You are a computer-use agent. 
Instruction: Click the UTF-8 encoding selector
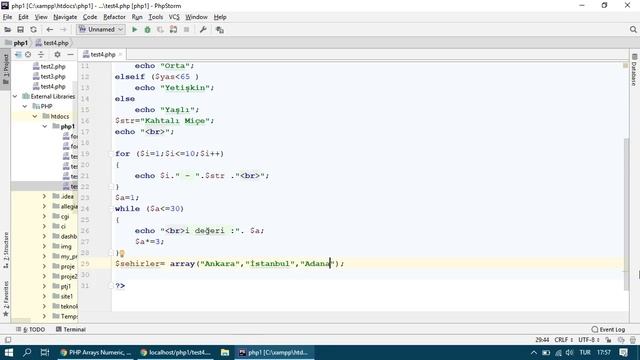coord(589,340)
